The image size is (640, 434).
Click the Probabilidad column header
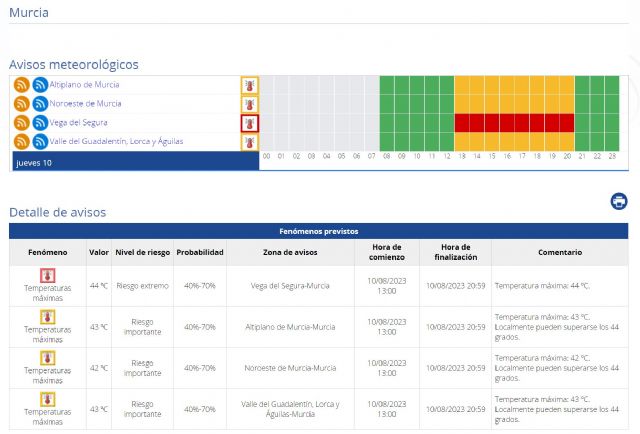pos(200,253)
